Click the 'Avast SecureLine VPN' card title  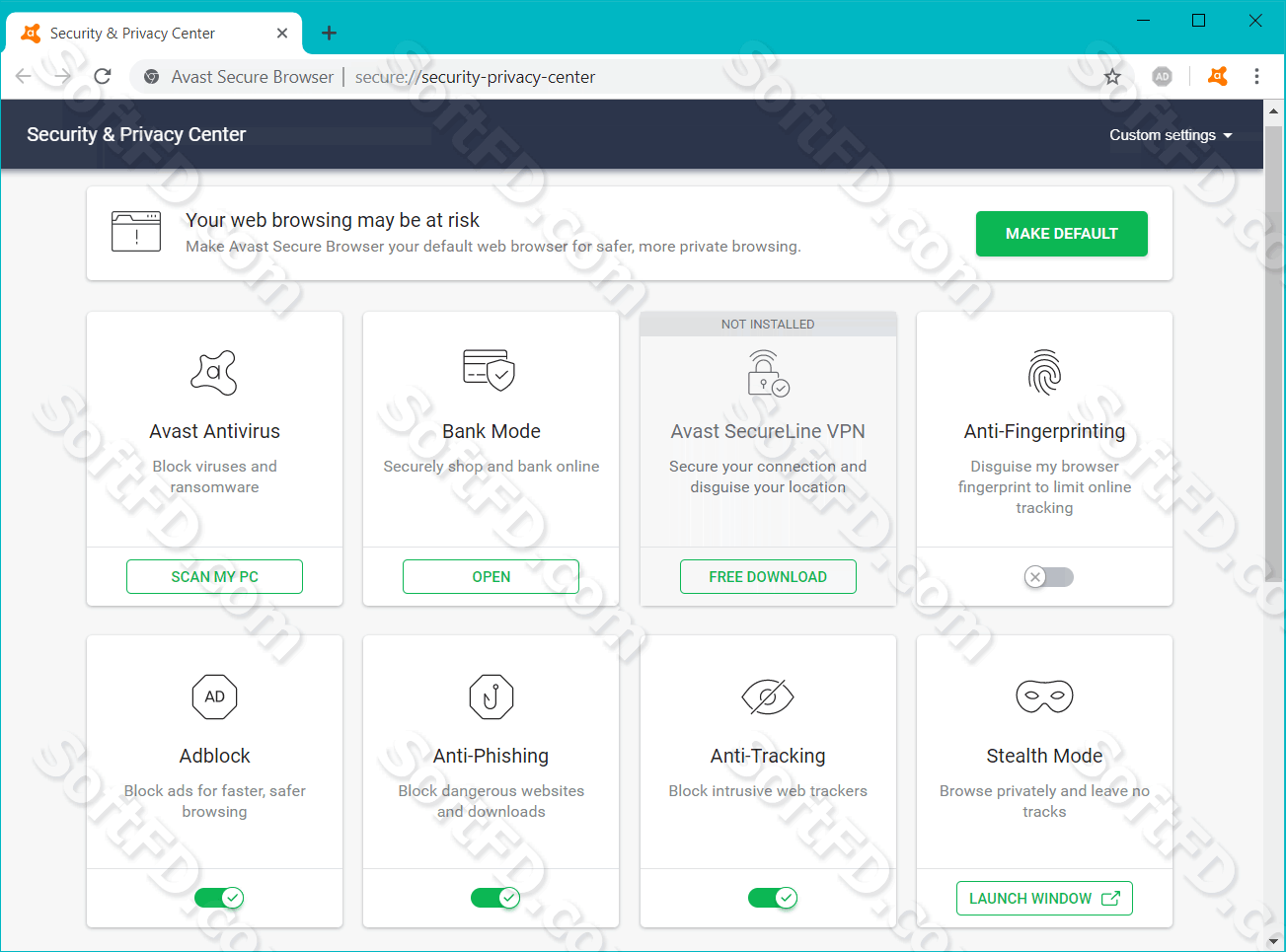(768, 431)
